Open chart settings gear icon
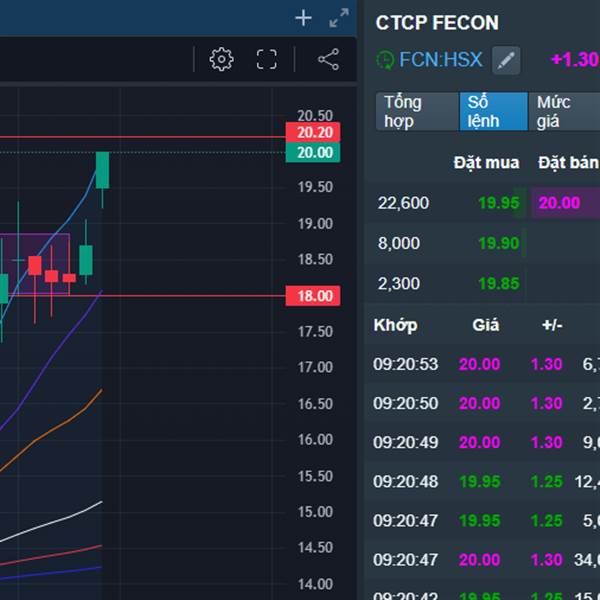 click(221, 59)
